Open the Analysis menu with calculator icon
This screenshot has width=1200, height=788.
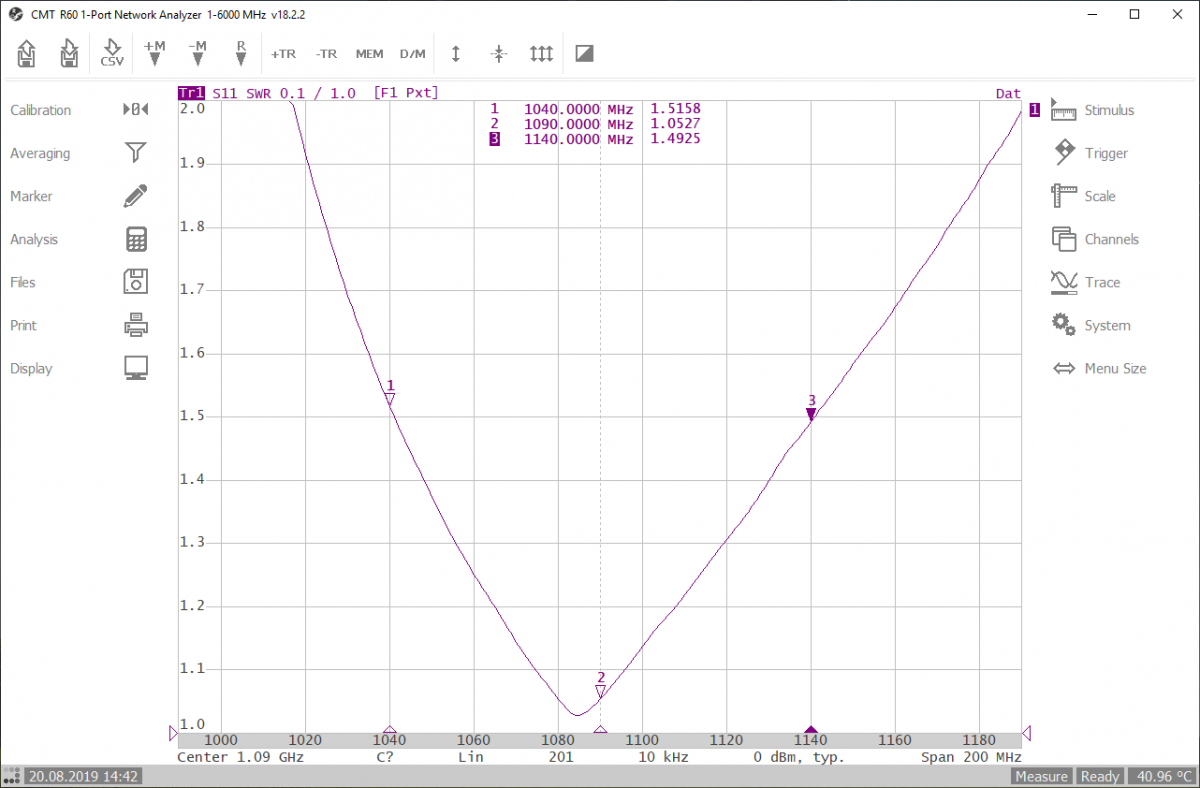tap(79, 239)
